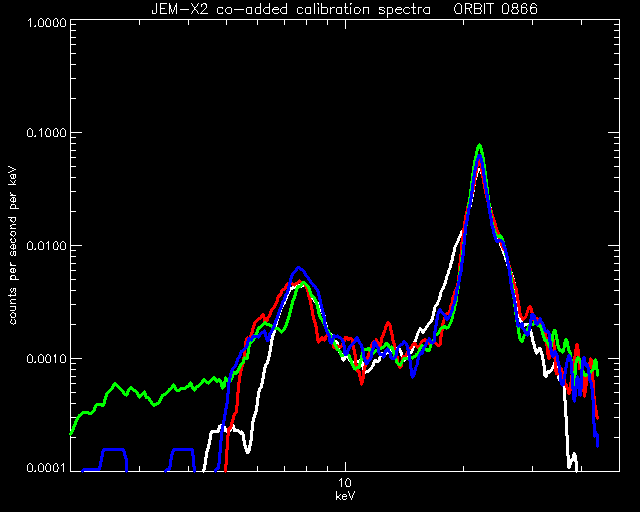Click the 1.0000 y-axis tick label

46,22
